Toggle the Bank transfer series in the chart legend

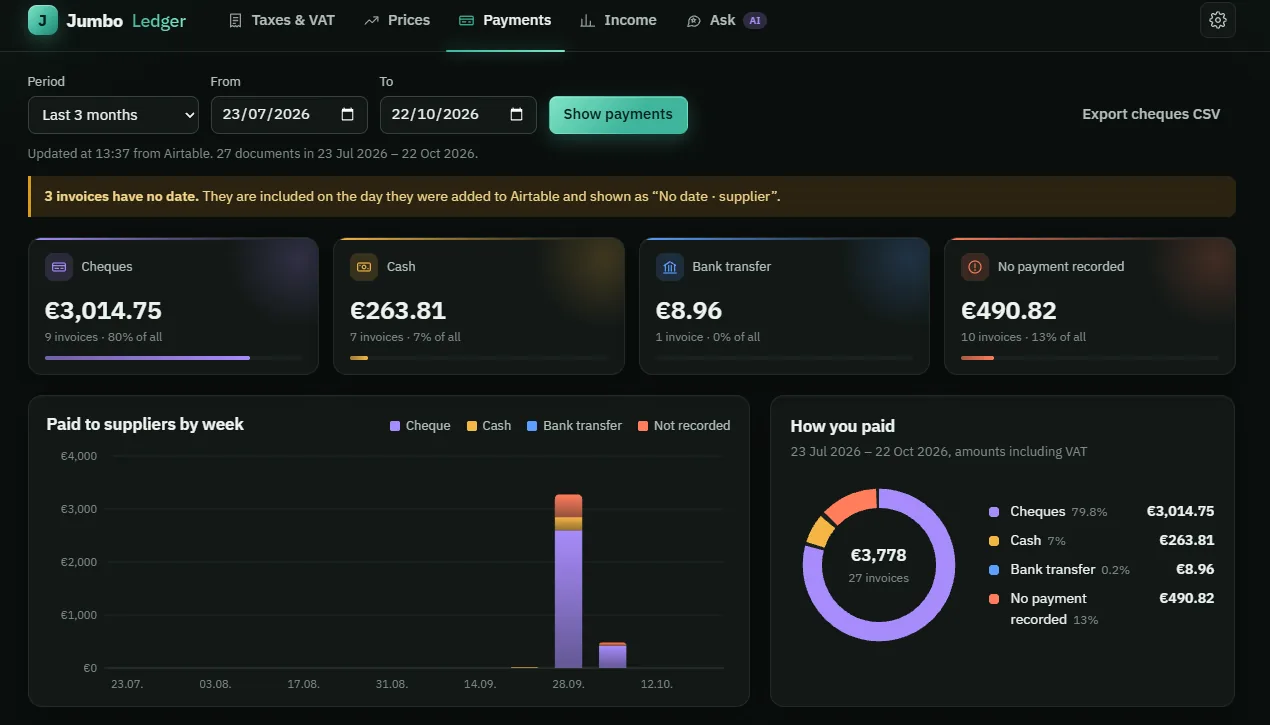(x=574, y=425)
